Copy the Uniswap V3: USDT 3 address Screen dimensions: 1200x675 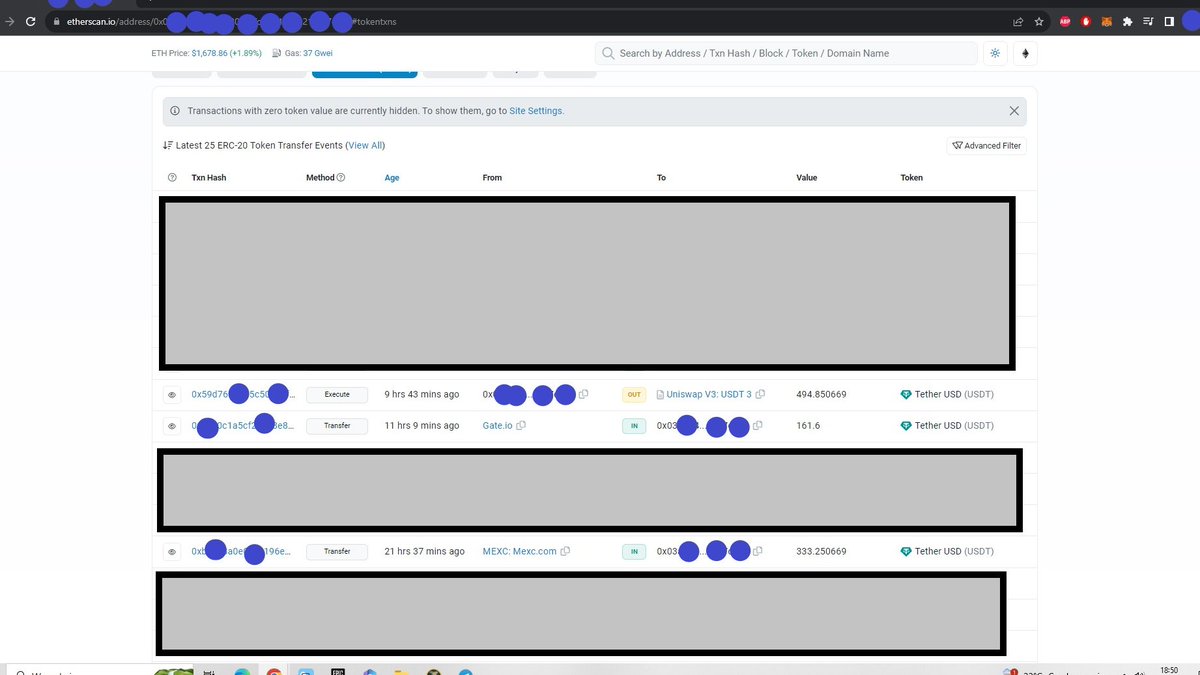coord(761,395)
